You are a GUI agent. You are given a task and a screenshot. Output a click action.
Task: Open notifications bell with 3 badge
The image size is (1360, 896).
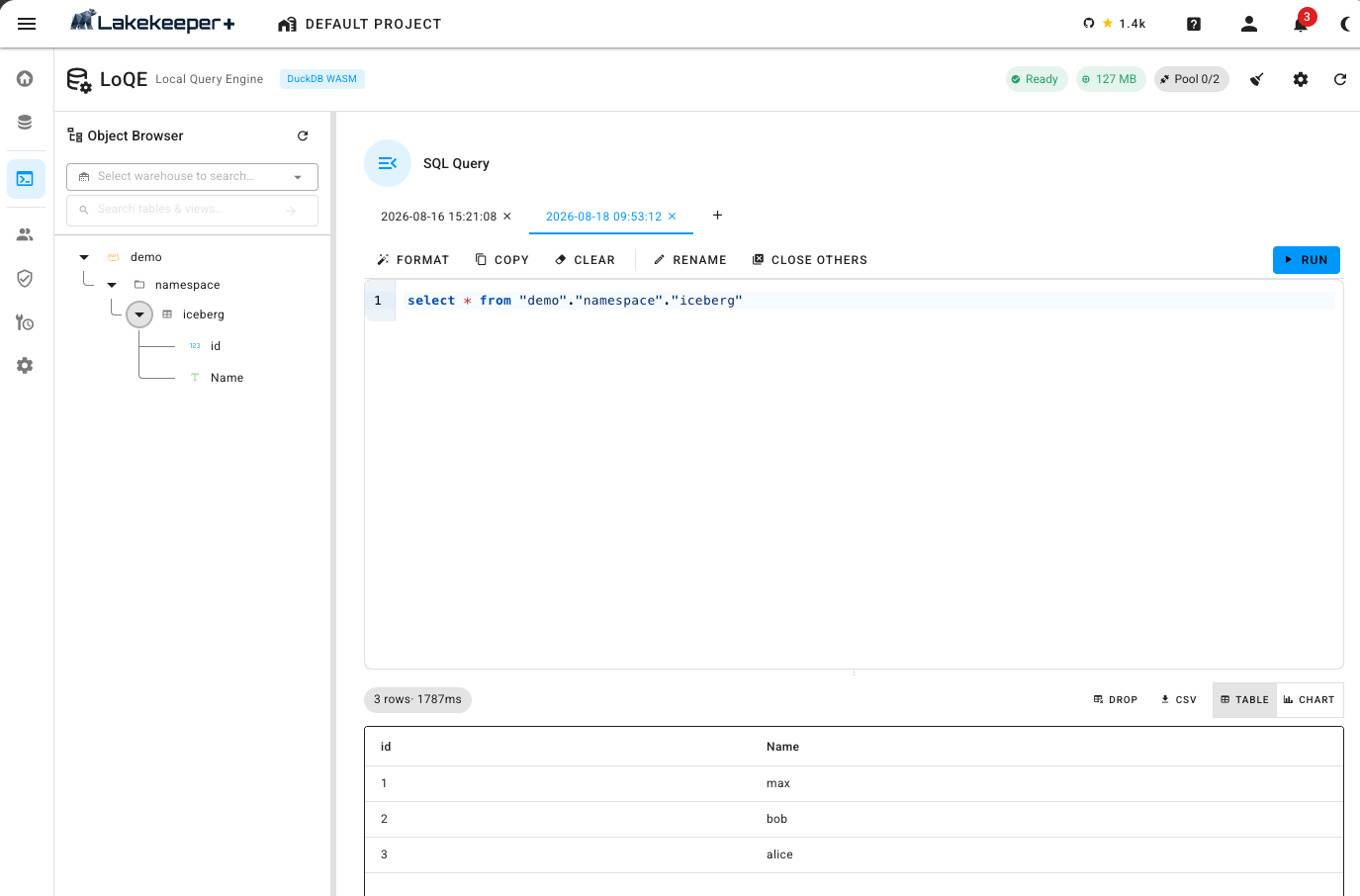click(1301, 24)
